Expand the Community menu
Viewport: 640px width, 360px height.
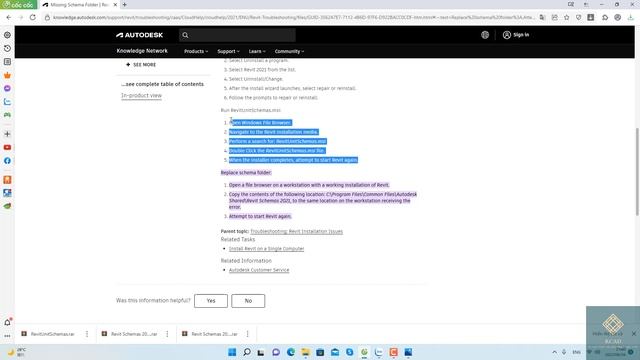289,51
